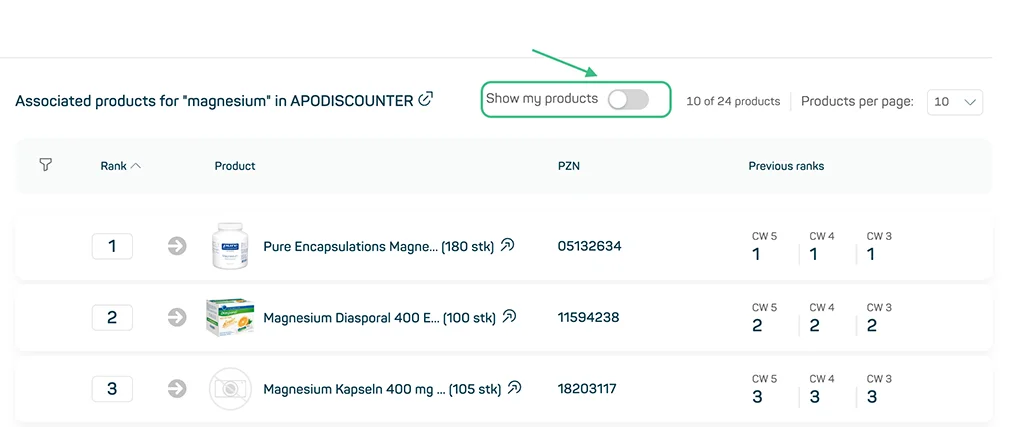Viewport: 1010px width, 427px height.
Task: Click the rank 3 number box
Action: coord(112,389)
